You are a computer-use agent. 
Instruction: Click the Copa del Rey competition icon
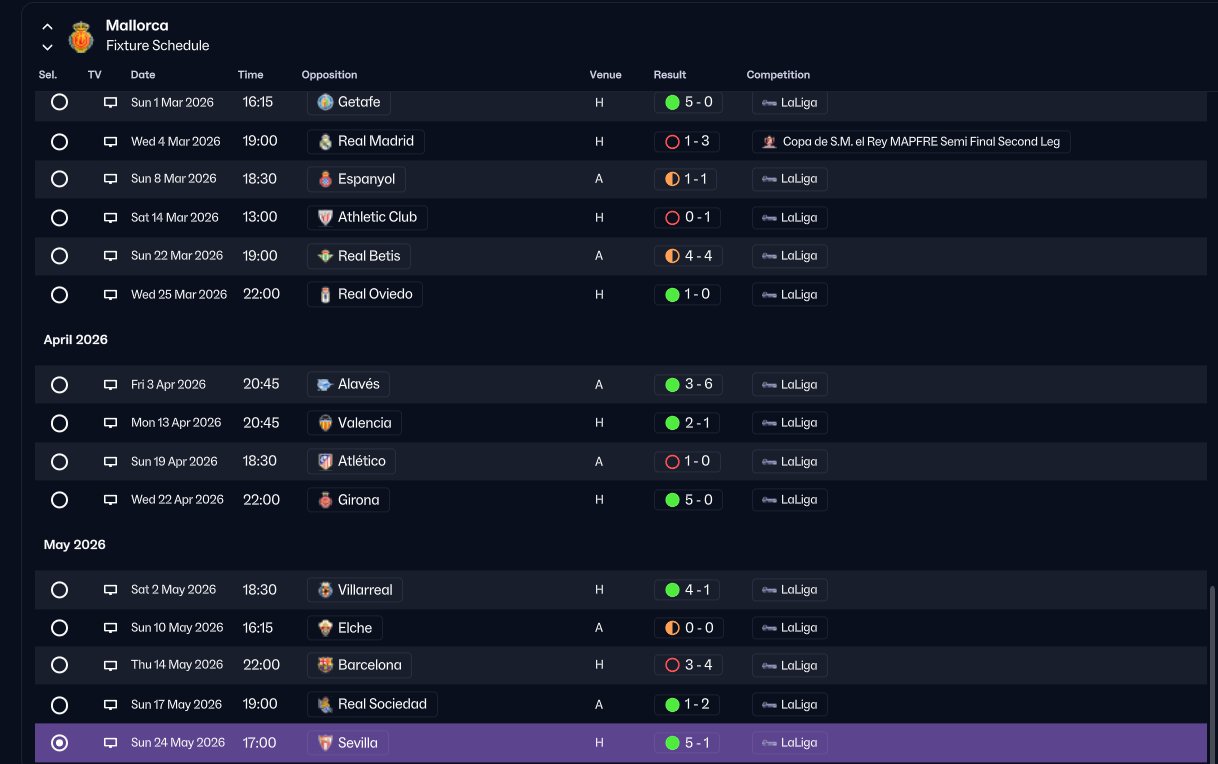click(x=769, y=142)
